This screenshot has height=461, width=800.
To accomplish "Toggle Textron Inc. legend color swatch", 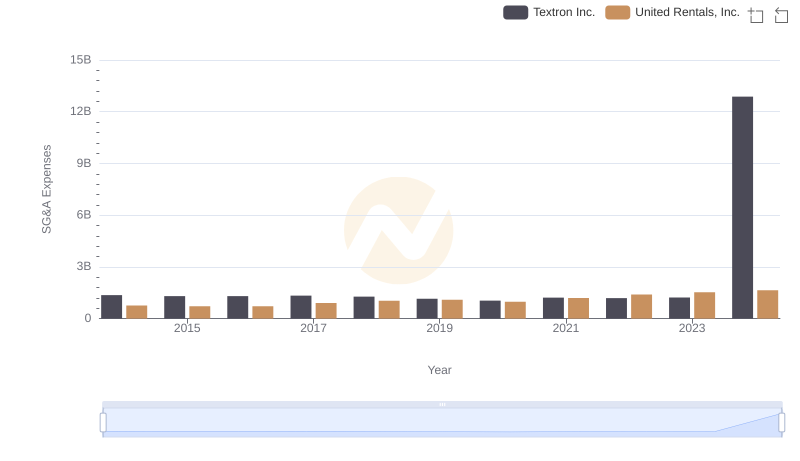I will pyautogui.click(x=515, y=12).
